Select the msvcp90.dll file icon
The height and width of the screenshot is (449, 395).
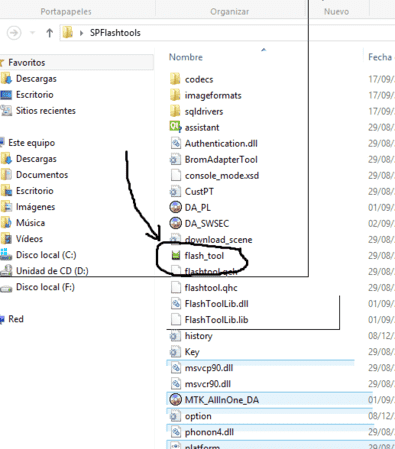point(175,368)
